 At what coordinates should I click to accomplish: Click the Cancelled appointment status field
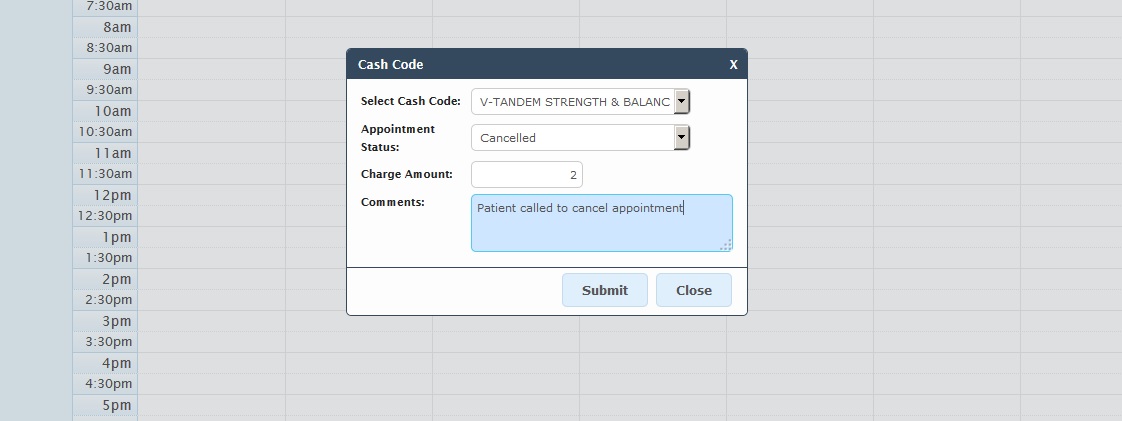(572, 138)
